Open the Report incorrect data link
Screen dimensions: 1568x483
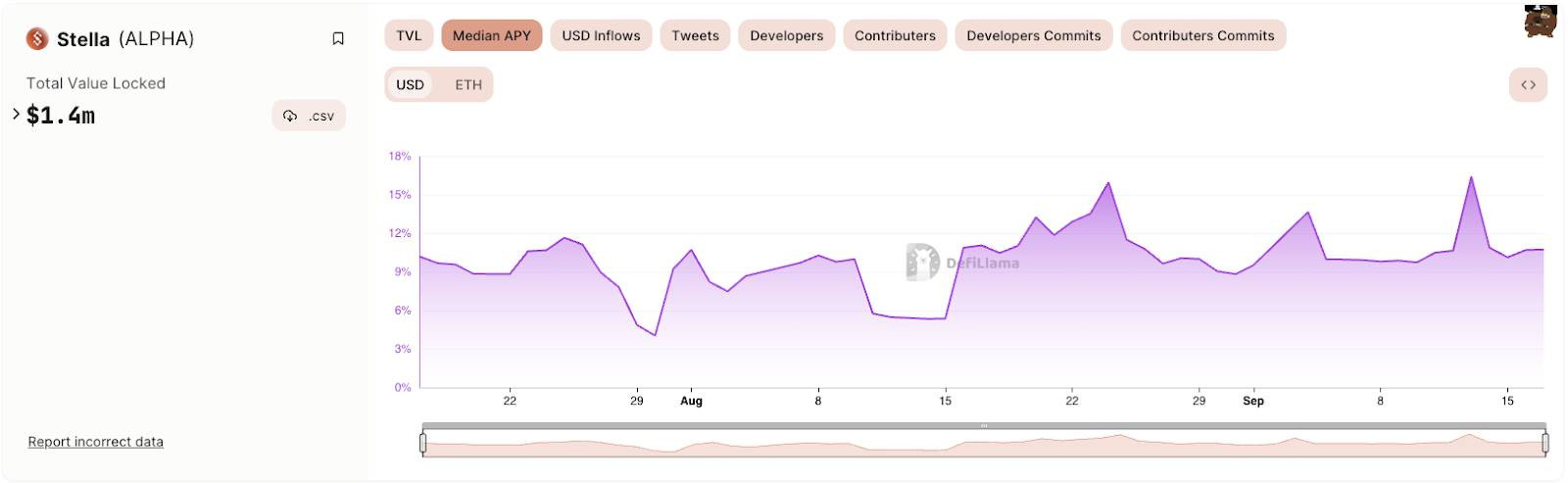[96, 442]
